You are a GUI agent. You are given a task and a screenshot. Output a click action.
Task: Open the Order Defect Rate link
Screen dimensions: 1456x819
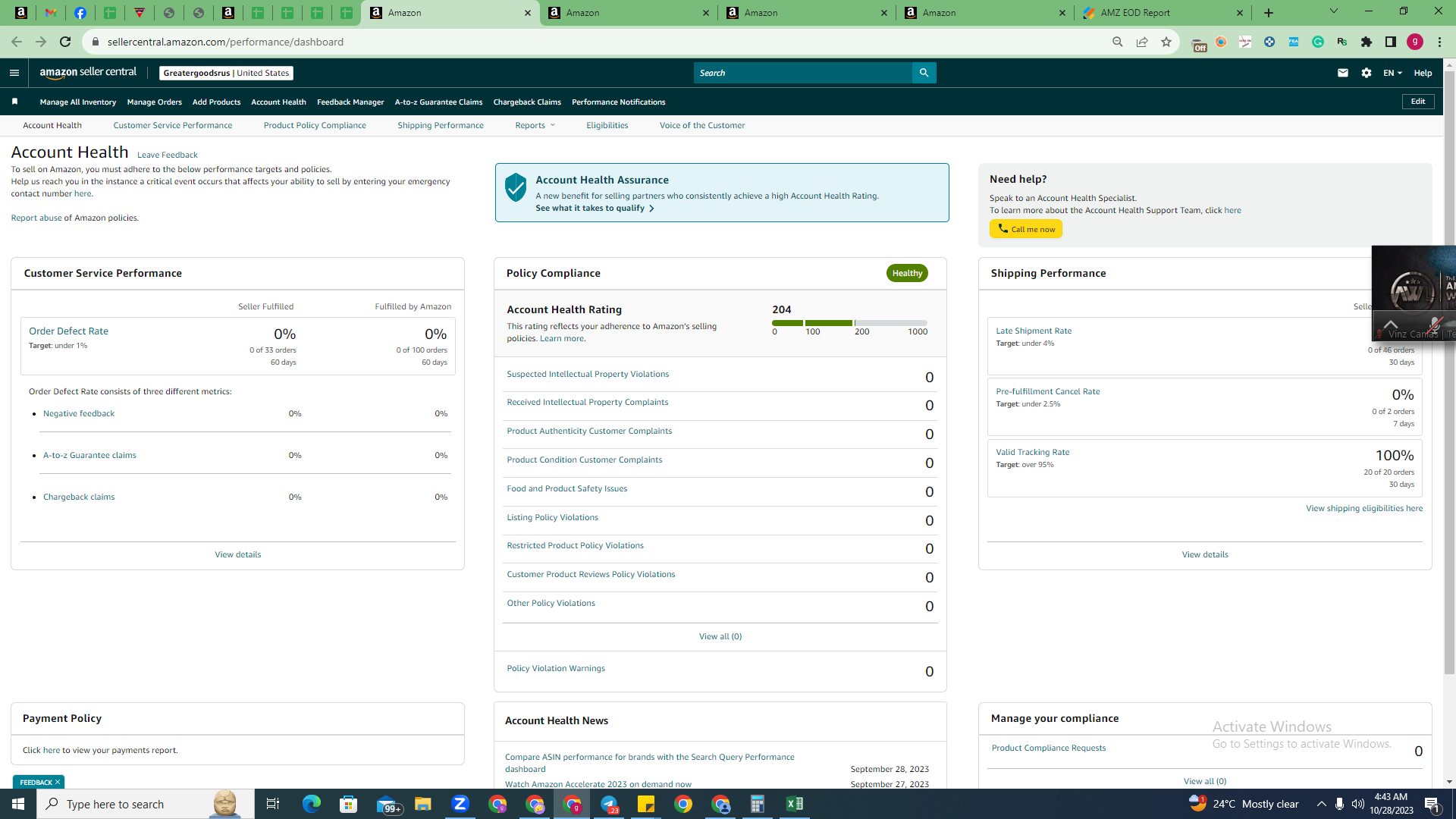pos(68,331)
